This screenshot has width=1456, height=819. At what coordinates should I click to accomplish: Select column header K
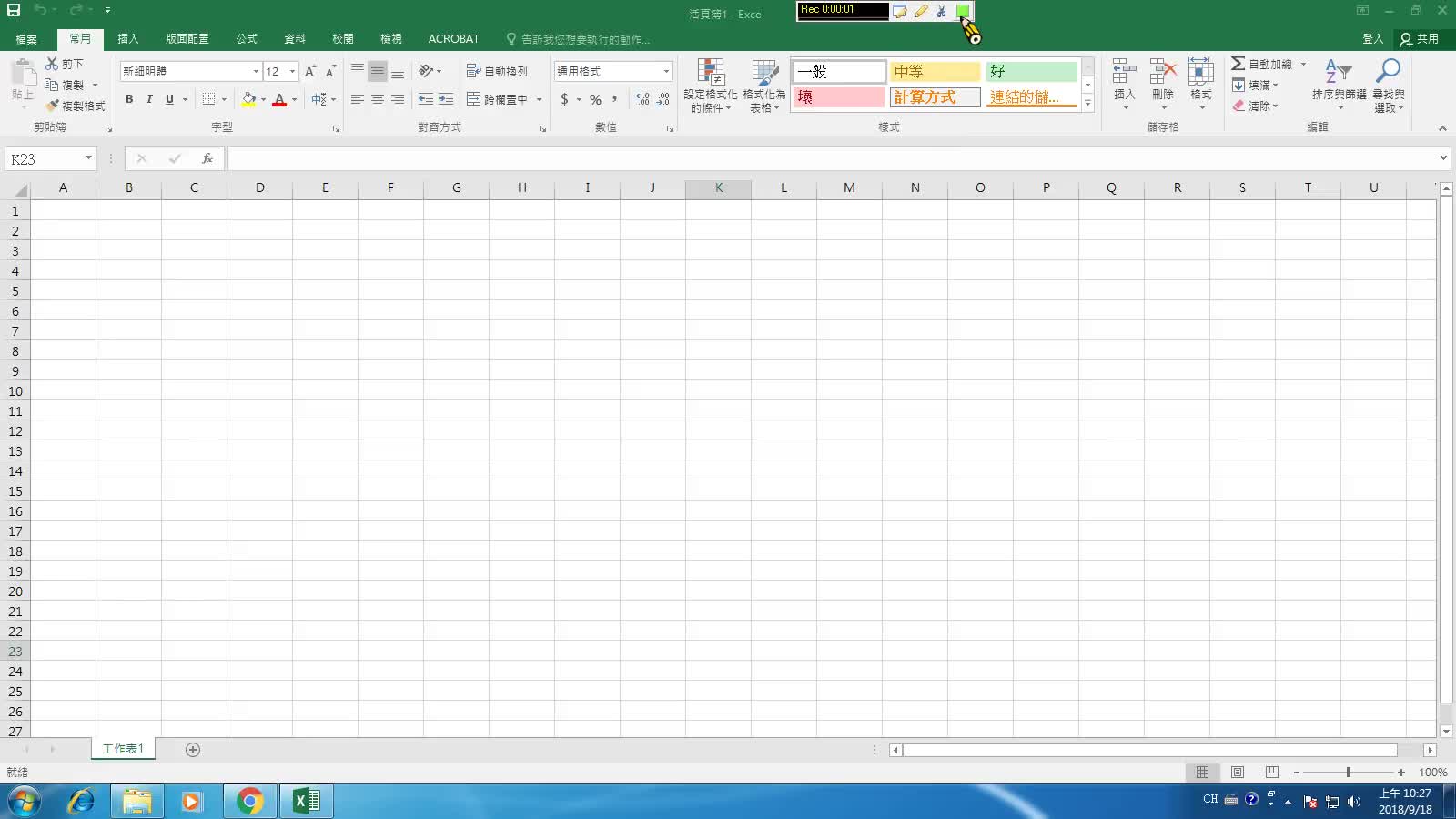719,187
